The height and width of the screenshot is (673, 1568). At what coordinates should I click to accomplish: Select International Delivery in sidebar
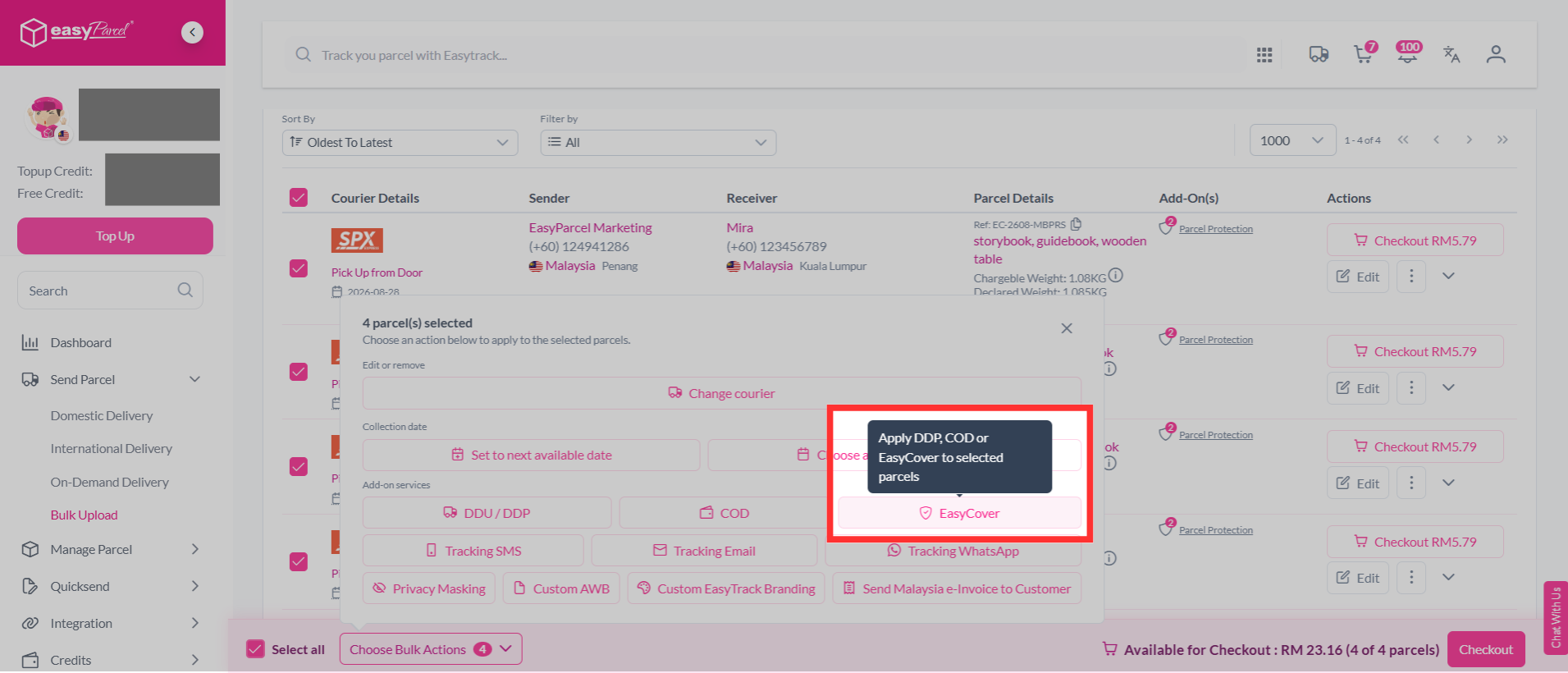click(112, 449)
